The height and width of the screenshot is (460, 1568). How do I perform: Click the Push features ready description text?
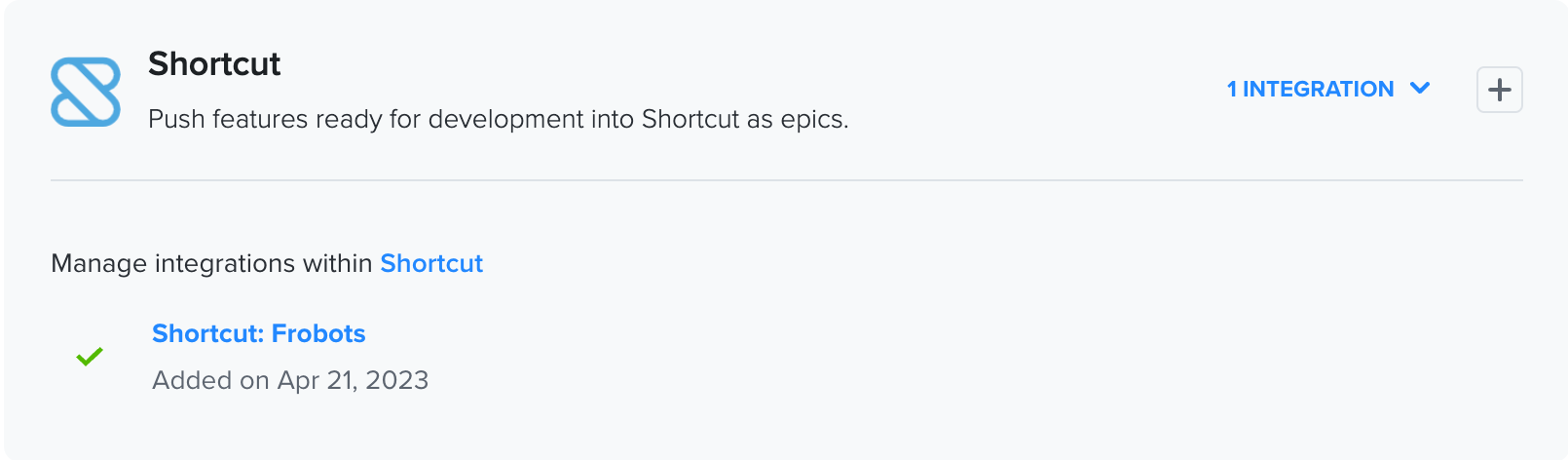[x=499, y=119]
